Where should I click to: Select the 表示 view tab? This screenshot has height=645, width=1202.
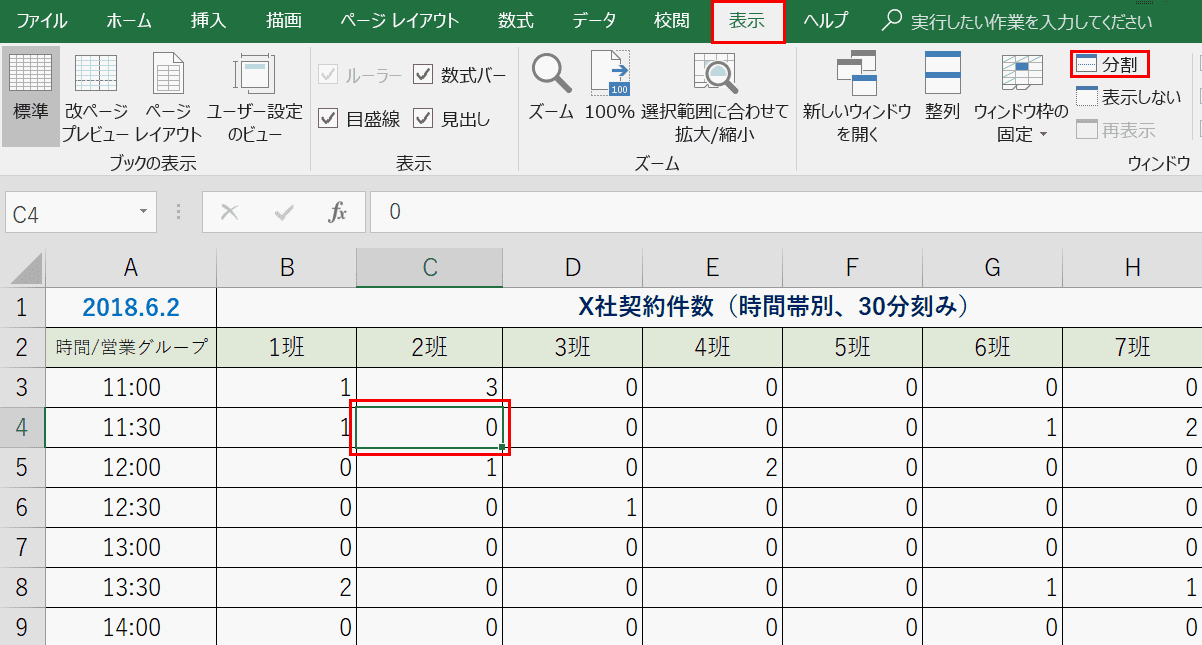[x=748, y=21]
